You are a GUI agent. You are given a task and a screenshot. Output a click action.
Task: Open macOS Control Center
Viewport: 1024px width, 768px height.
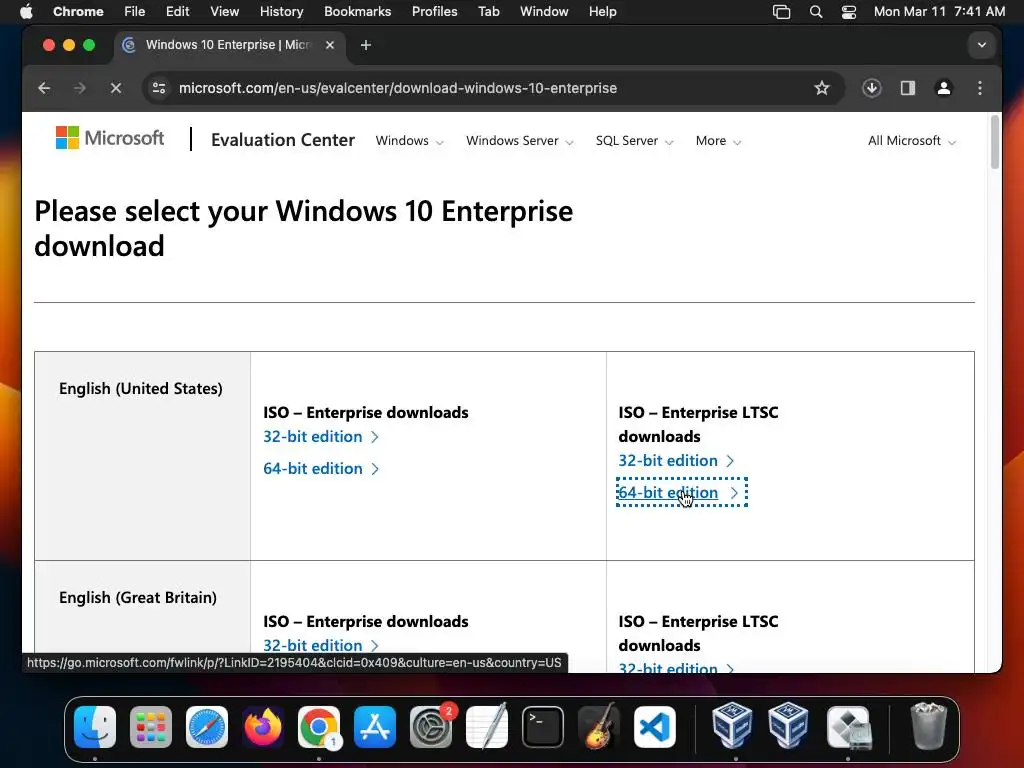tap(849, 12)
